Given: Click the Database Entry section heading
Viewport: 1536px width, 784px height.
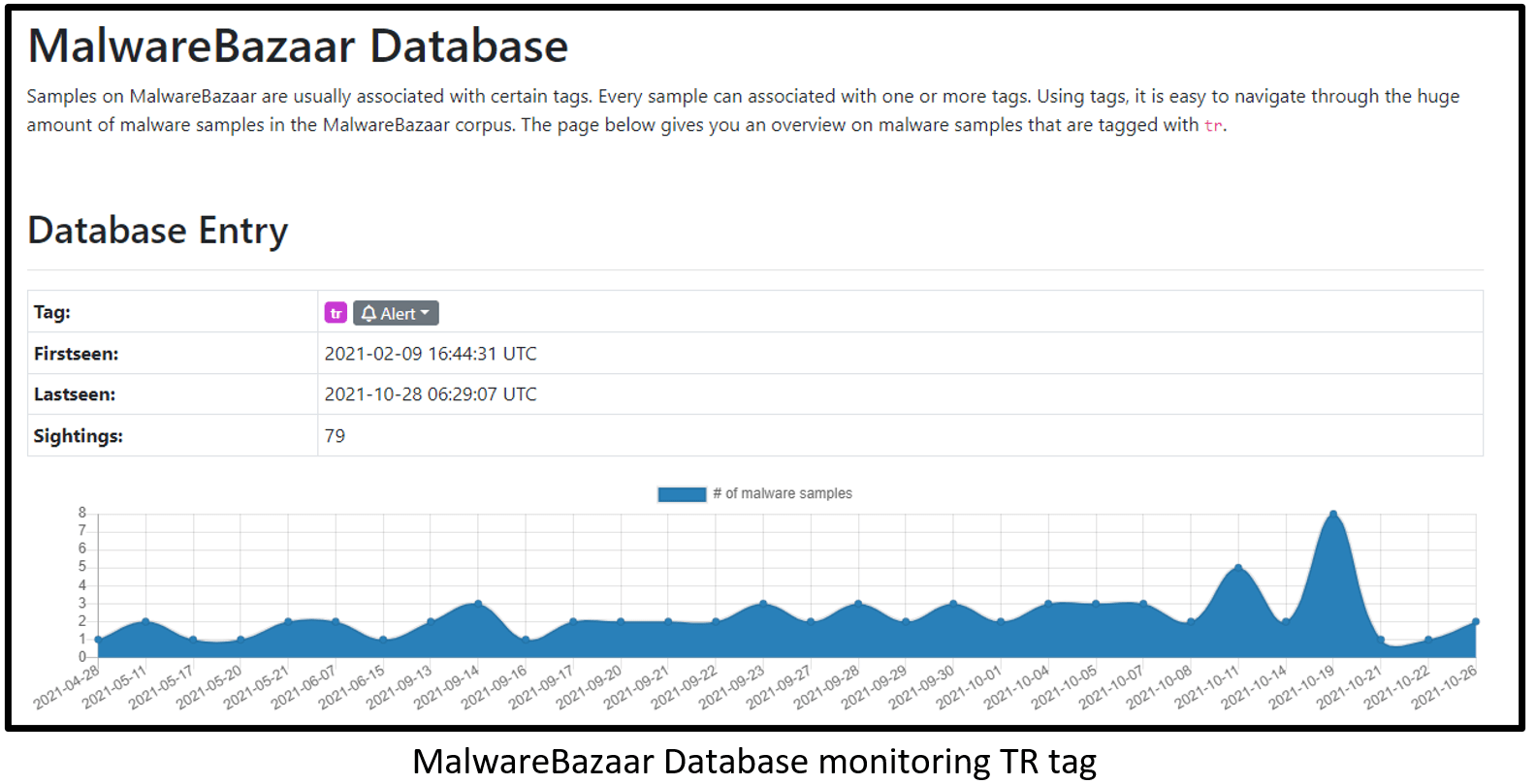Looking at the screenshot, I should 158,231.
